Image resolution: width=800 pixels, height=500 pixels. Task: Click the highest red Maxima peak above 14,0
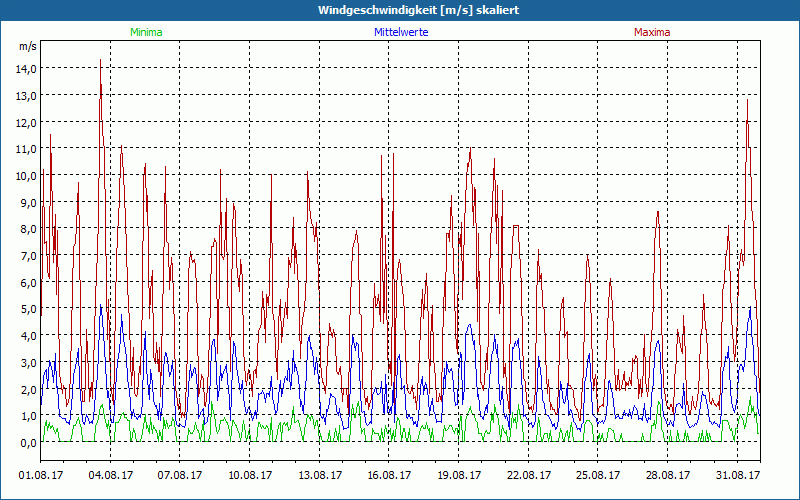(101, 61)
